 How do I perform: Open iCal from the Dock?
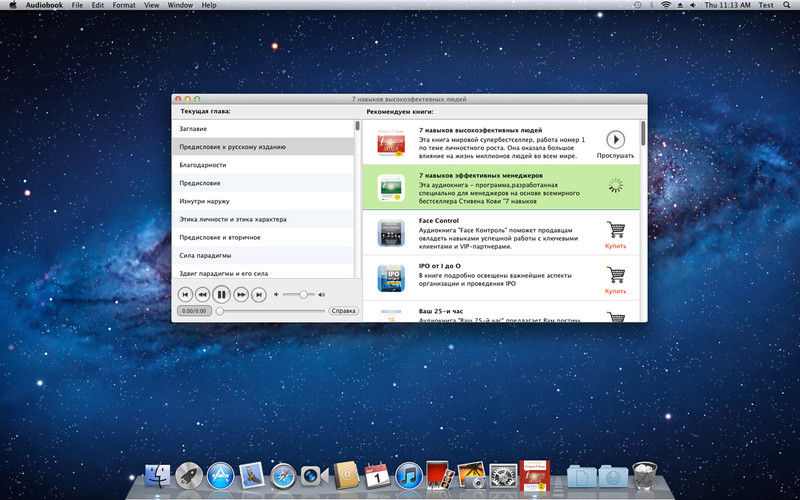point(377,476)
